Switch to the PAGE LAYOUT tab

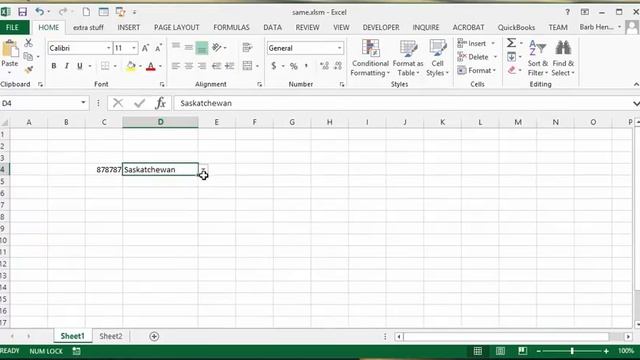coord(176,27)
